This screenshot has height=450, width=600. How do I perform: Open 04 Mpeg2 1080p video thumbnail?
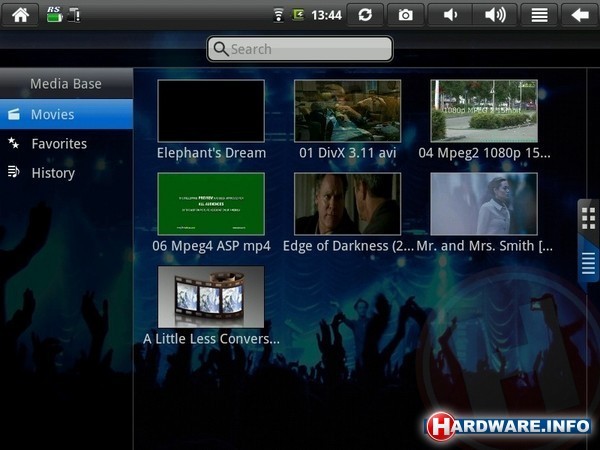[484, 111]
